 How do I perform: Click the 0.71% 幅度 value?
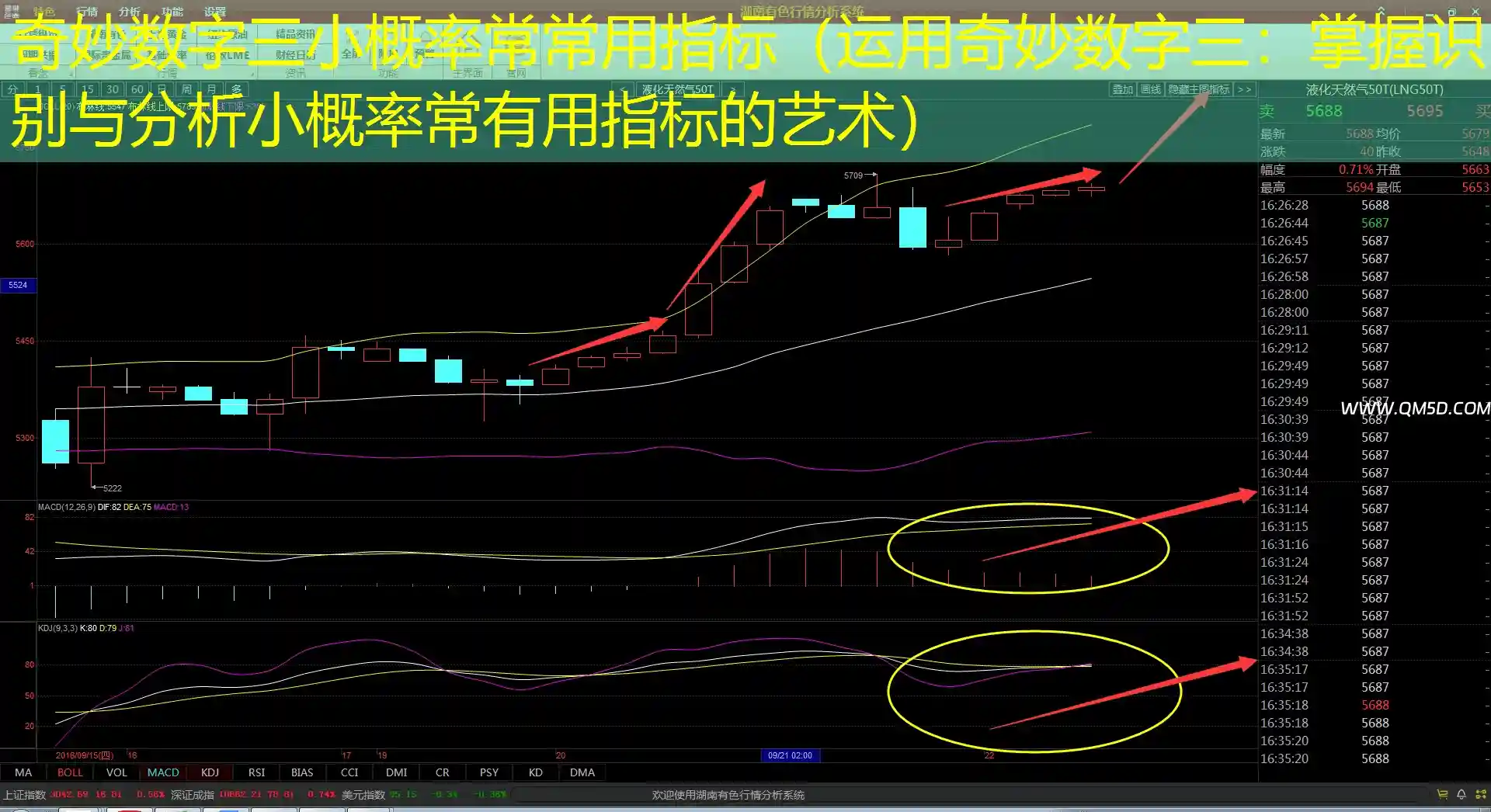[1356, 170]
